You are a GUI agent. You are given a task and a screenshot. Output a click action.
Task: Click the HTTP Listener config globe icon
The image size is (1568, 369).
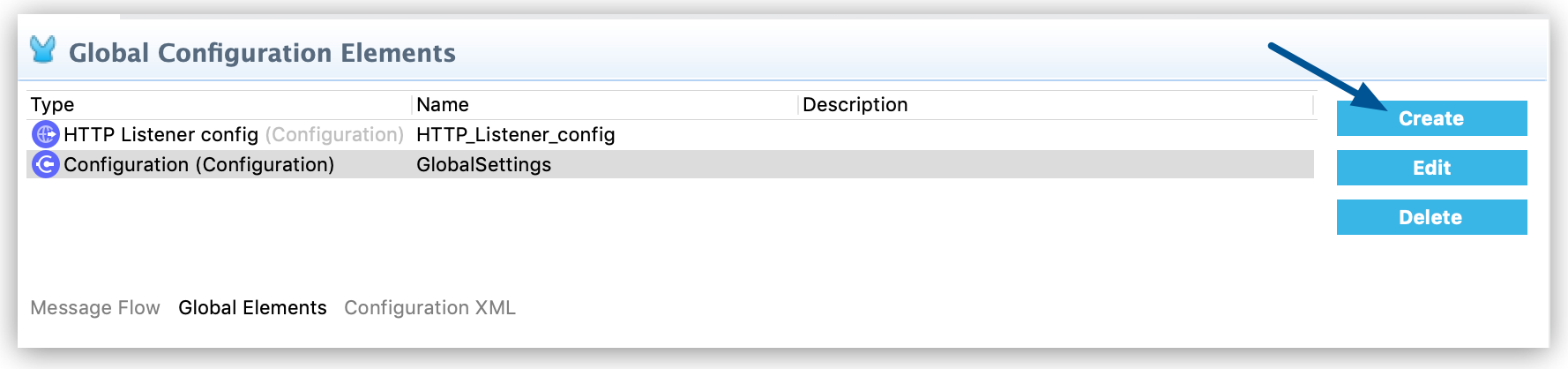[45, 134]
